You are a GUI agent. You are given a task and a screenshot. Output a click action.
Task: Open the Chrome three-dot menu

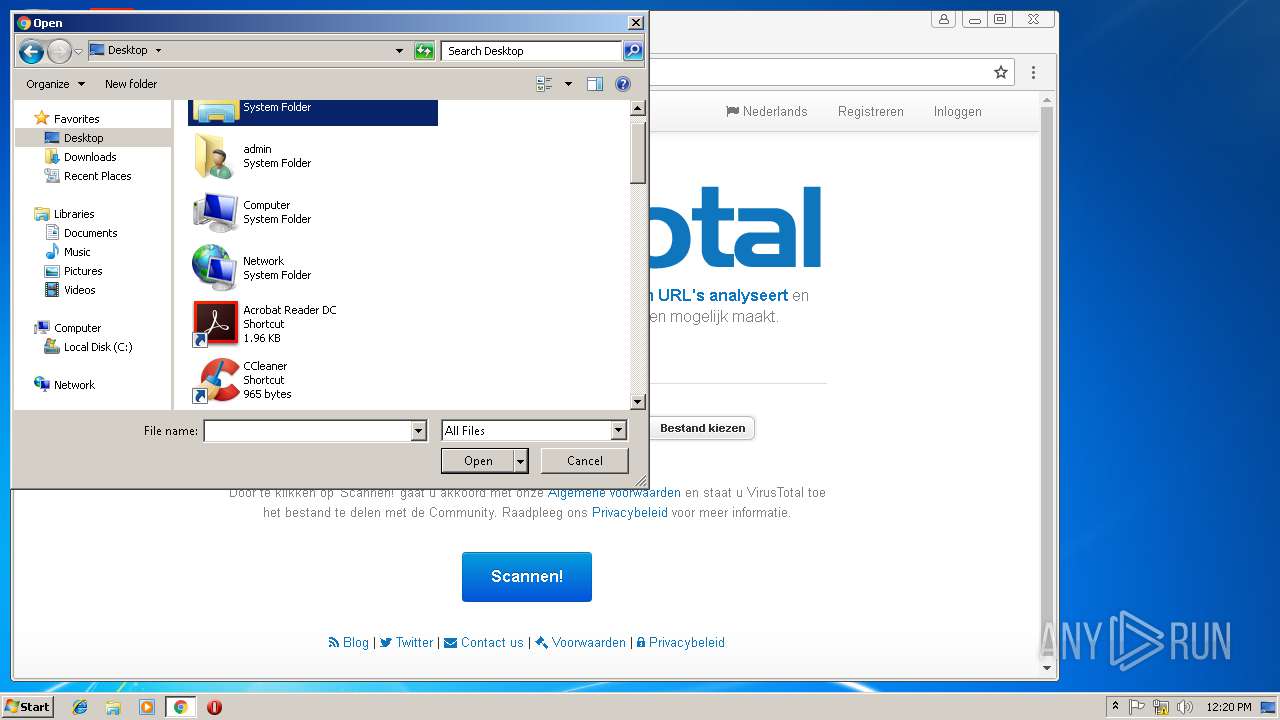pos(1033,72)
